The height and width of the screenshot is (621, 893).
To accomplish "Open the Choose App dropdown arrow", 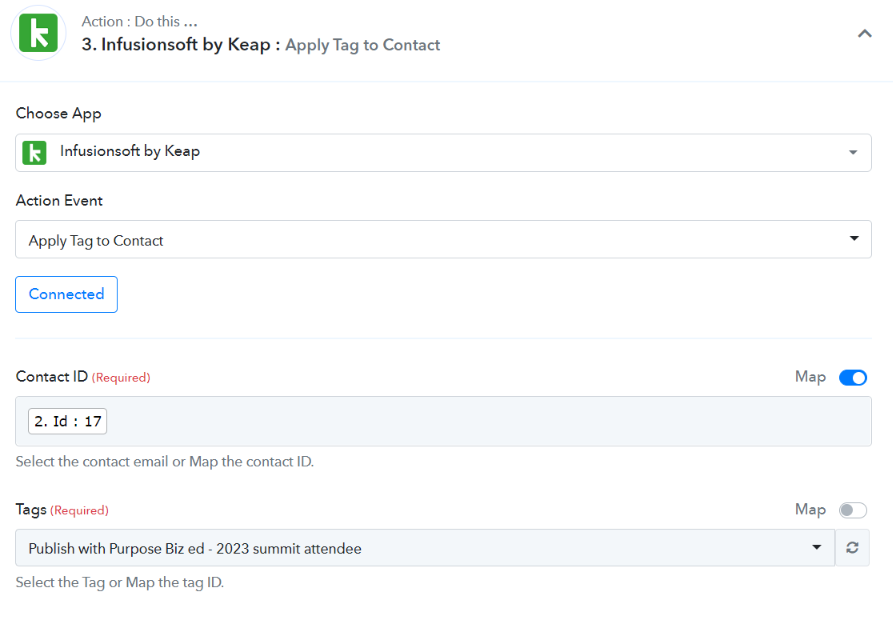I will tap(853, 152).
